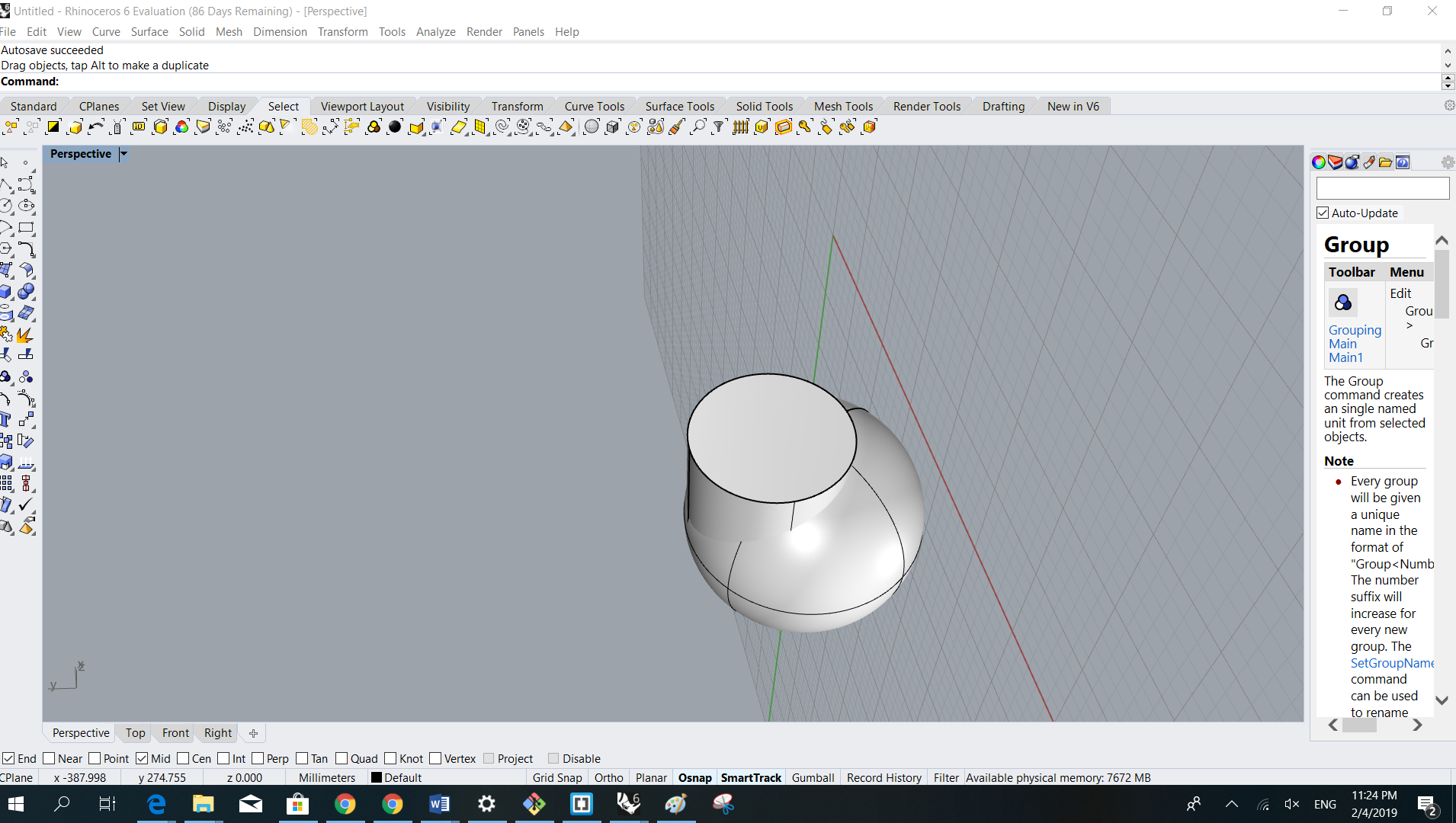Viewport: 1456px width, 823px height.
Task: Select the Fillet curves tool in sidebar
Action: 27,248
